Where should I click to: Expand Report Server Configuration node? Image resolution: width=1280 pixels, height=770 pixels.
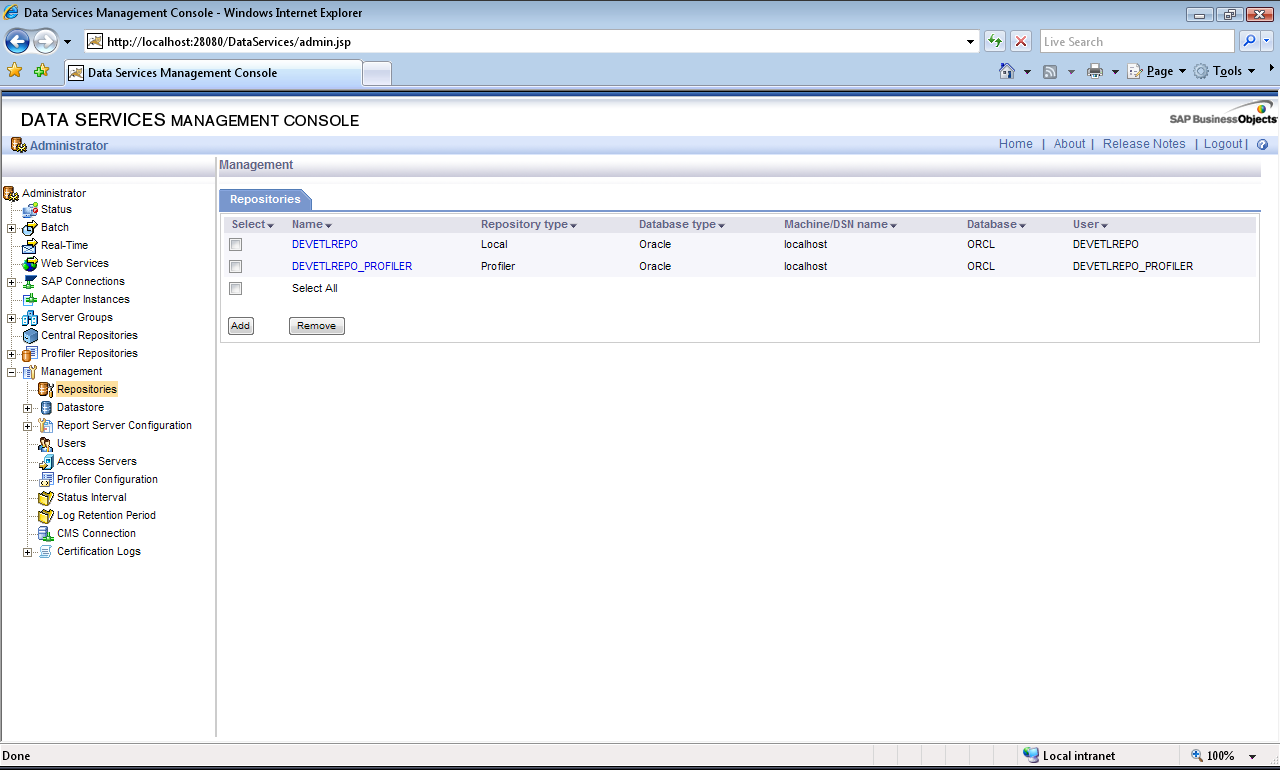tap(28, 426)
